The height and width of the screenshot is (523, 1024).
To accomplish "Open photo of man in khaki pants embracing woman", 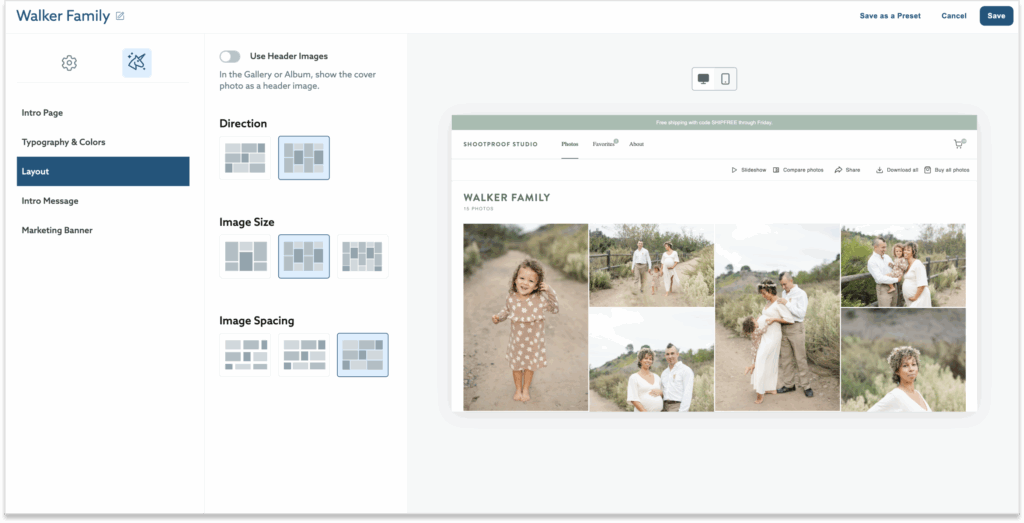I will point(777,317).
